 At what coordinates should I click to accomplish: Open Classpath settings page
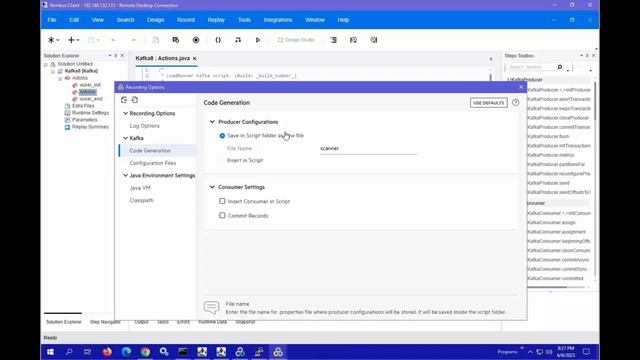tap(142, 200)
